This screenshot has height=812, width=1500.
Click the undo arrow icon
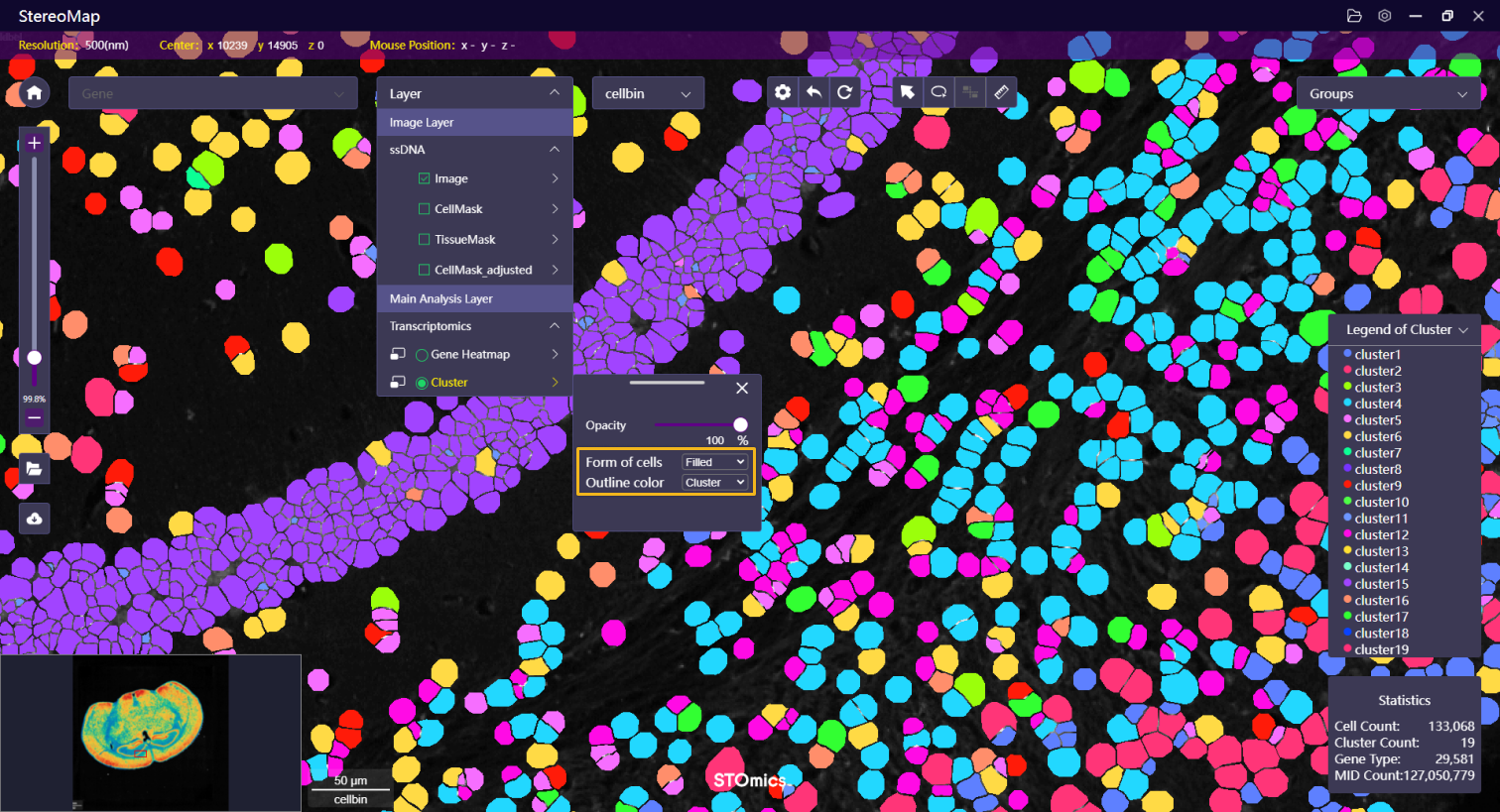pos(813,92)
